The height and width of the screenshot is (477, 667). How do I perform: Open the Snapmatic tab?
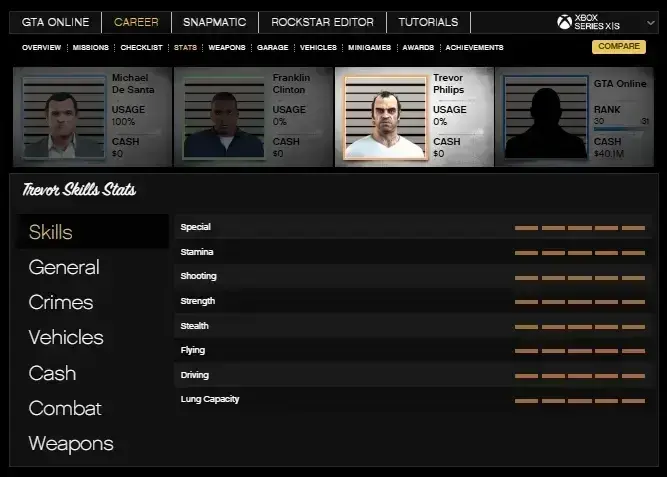tap(214, 22)
